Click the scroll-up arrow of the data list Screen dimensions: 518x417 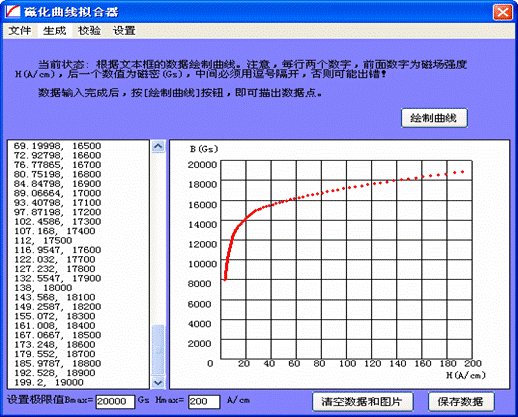[x=158, y=146]
